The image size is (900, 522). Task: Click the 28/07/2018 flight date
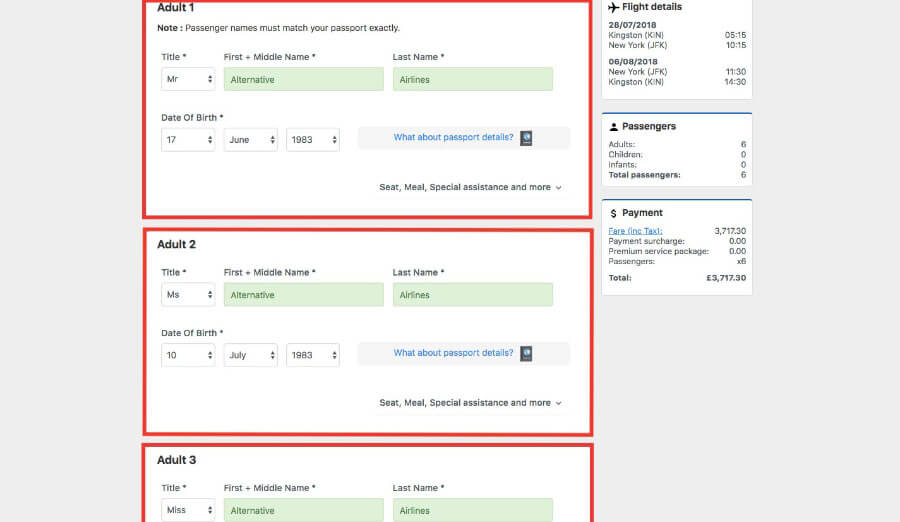(x=633, y=25)
